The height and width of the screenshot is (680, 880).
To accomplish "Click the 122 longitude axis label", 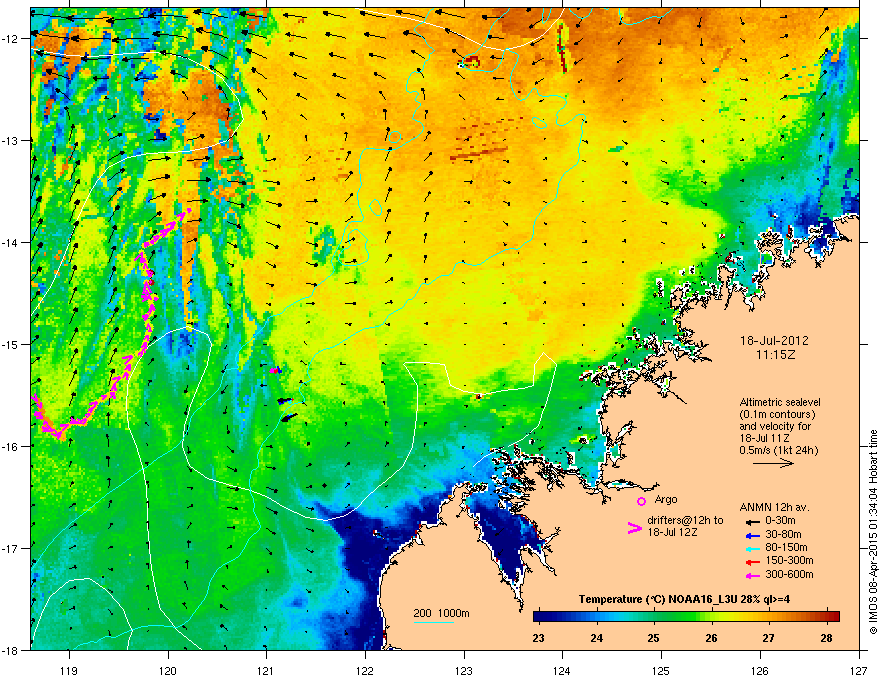I will click(365, 670).
